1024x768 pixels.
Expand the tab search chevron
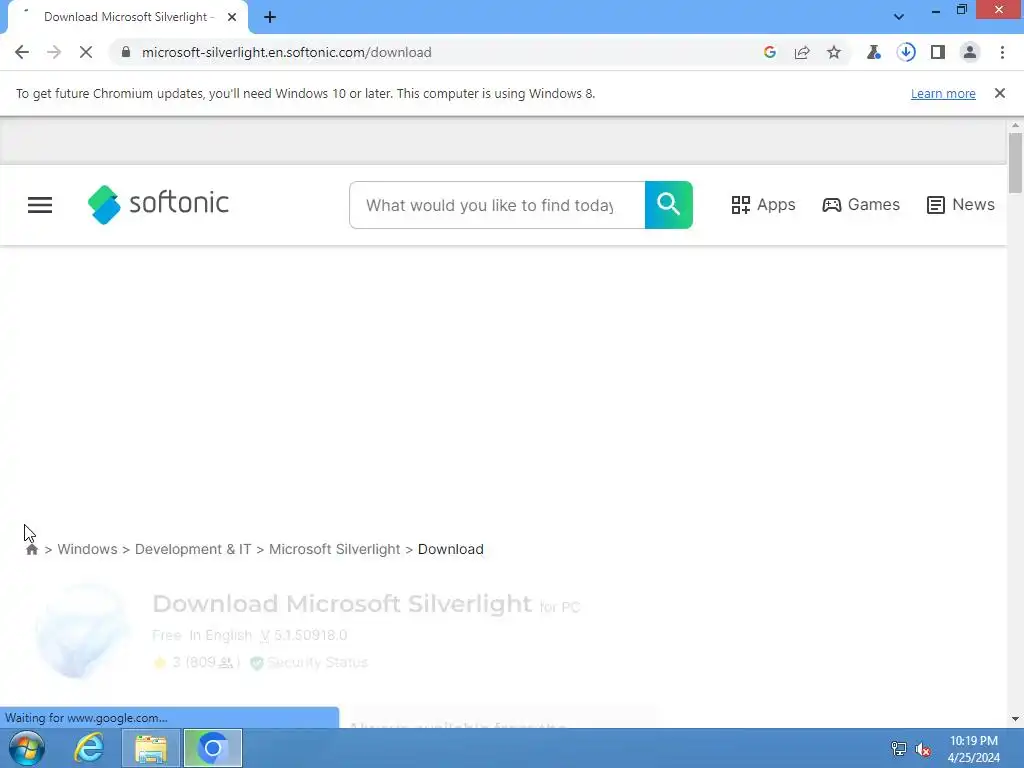point(899,17)
